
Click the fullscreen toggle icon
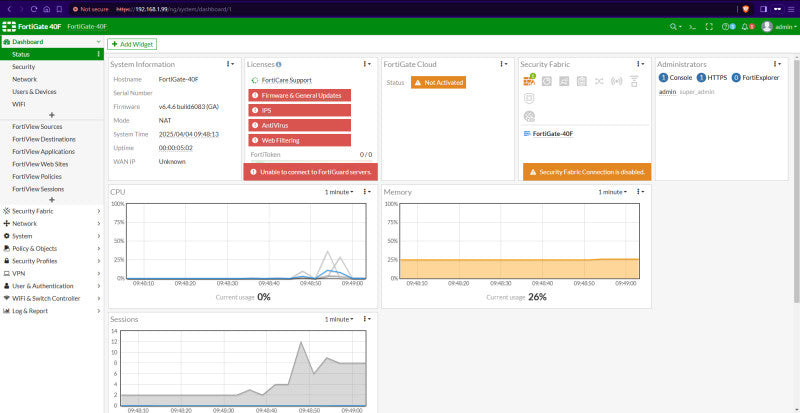(x=709, y=27)
